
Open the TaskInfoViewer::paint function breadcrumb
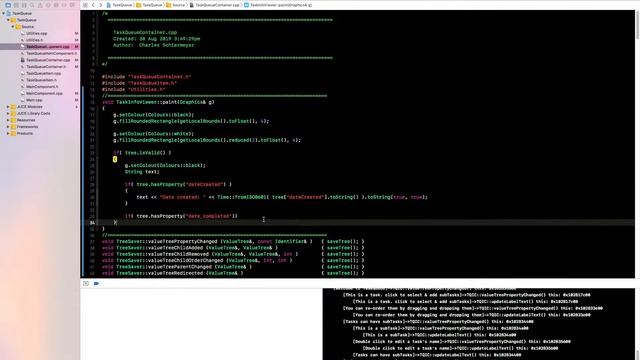[278, 5]
